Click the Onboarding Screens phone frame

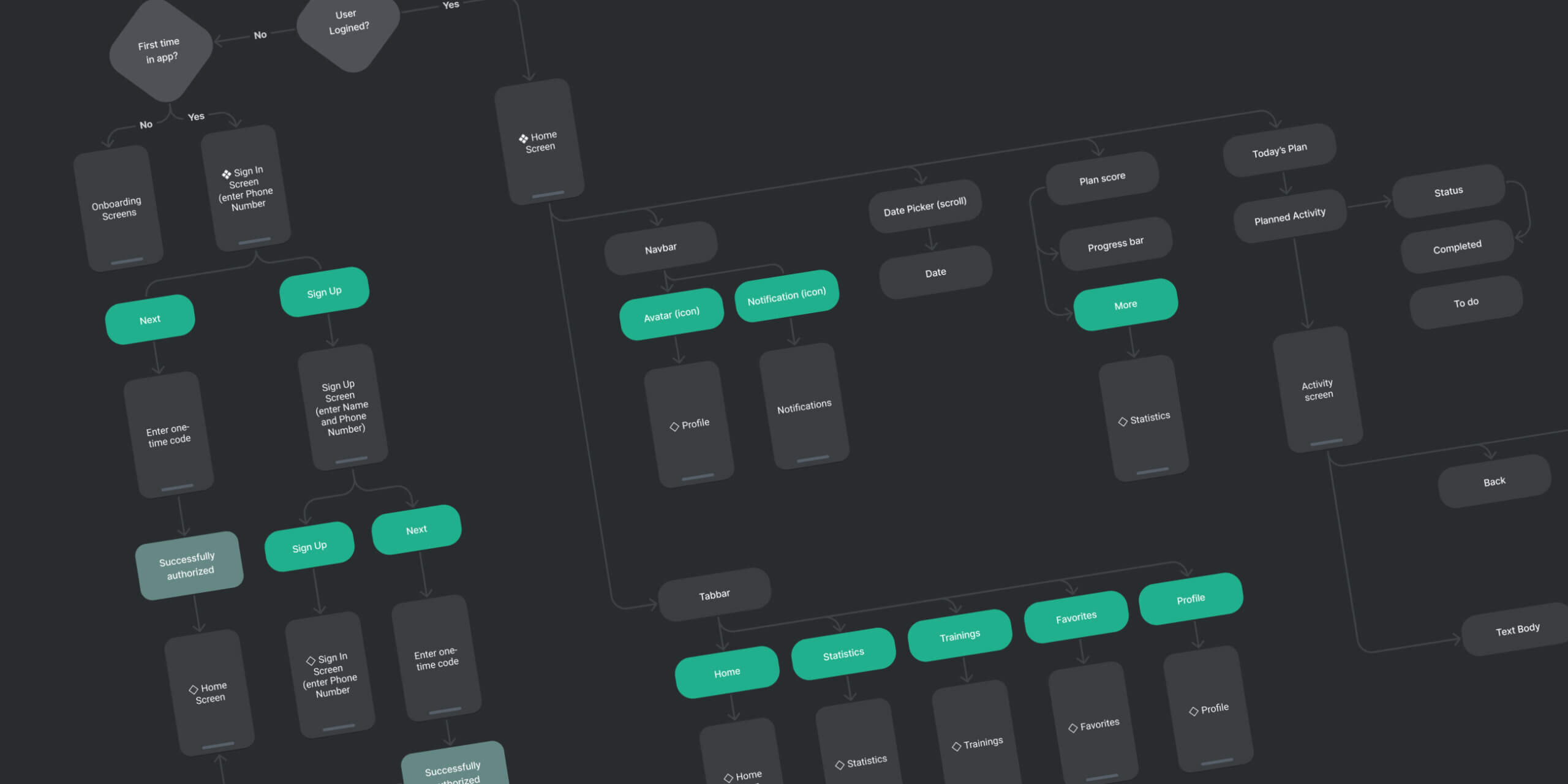pos(118,208)
